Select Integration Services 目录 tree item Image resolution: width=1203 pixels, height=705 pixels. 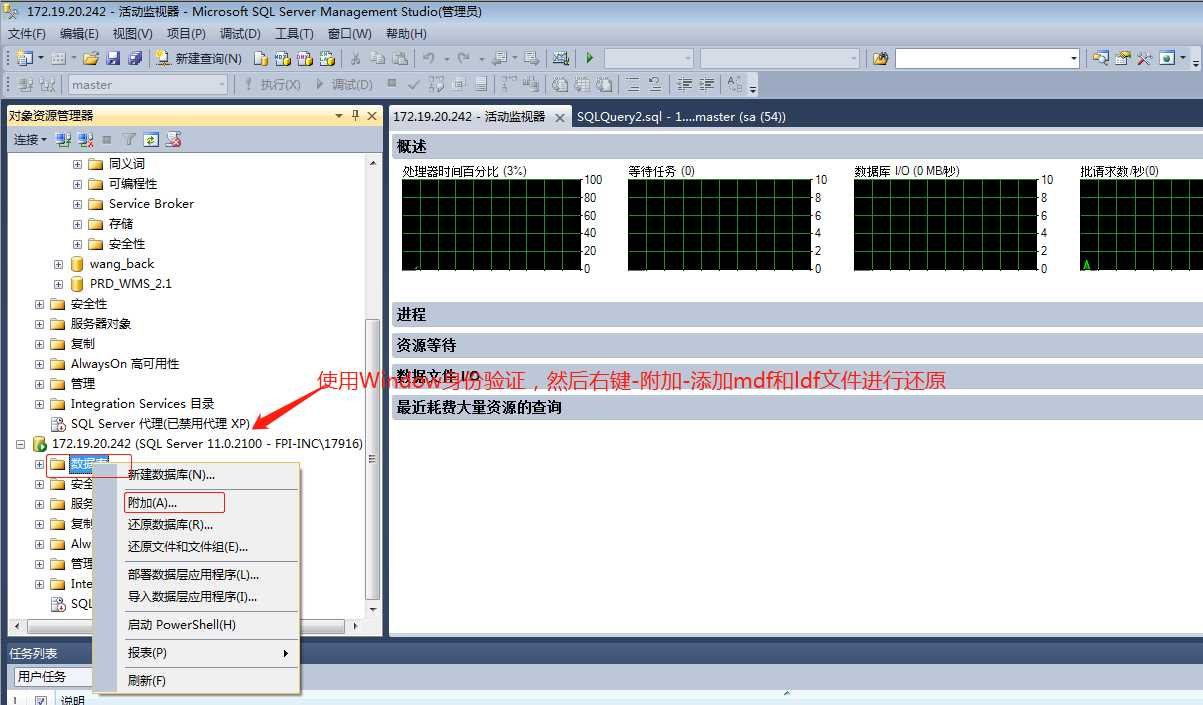pyautogui.click(x=142, y=404)
